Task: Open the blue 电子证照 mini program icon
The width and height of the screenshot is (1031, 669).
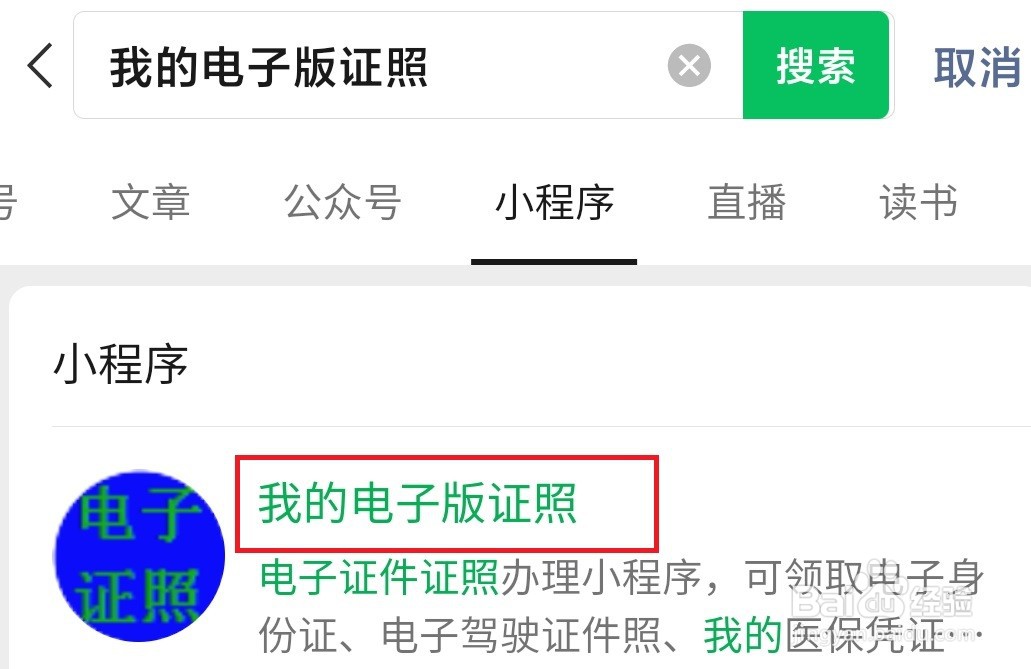Action: pos(139,556)
